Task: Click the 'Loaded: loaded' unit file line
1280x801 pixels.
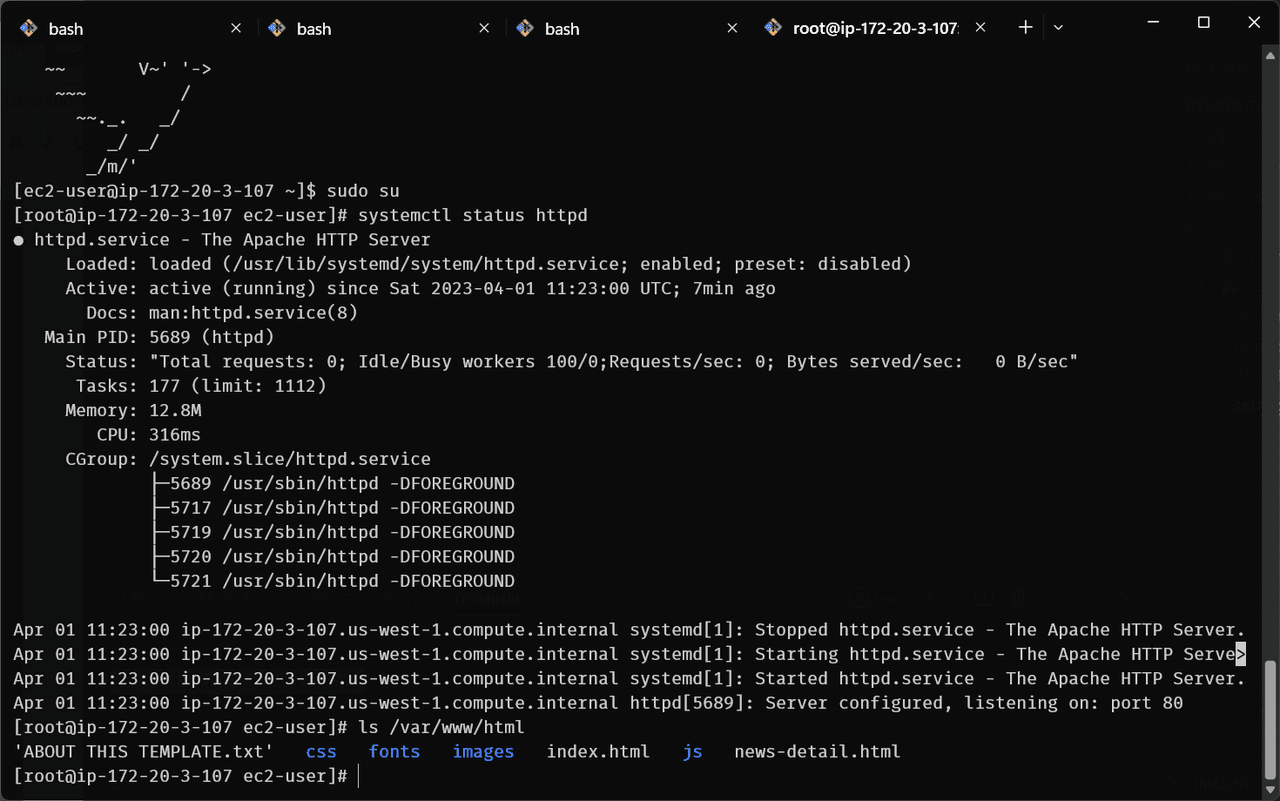Action: click(x=489, y=264)
